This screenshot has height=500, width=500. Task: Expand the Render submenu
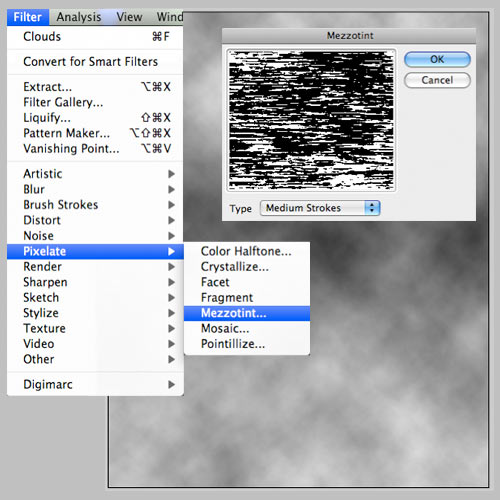pyautogui.click(x=95, y=267)
